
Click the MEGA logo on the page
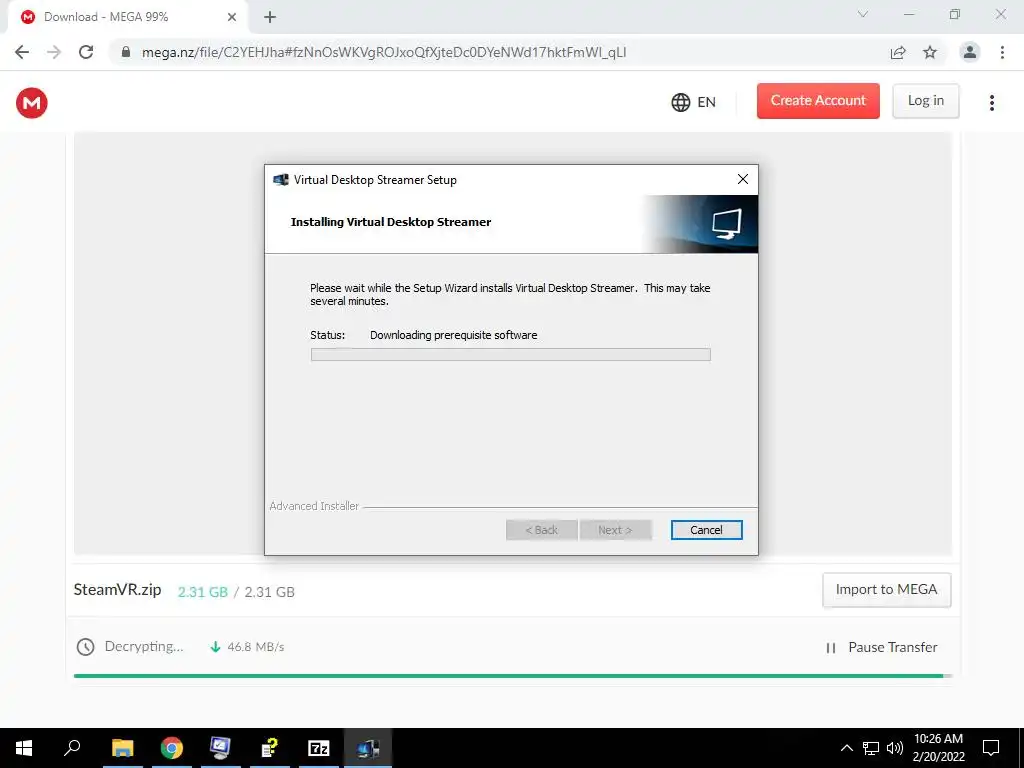[x=31, y=103]
